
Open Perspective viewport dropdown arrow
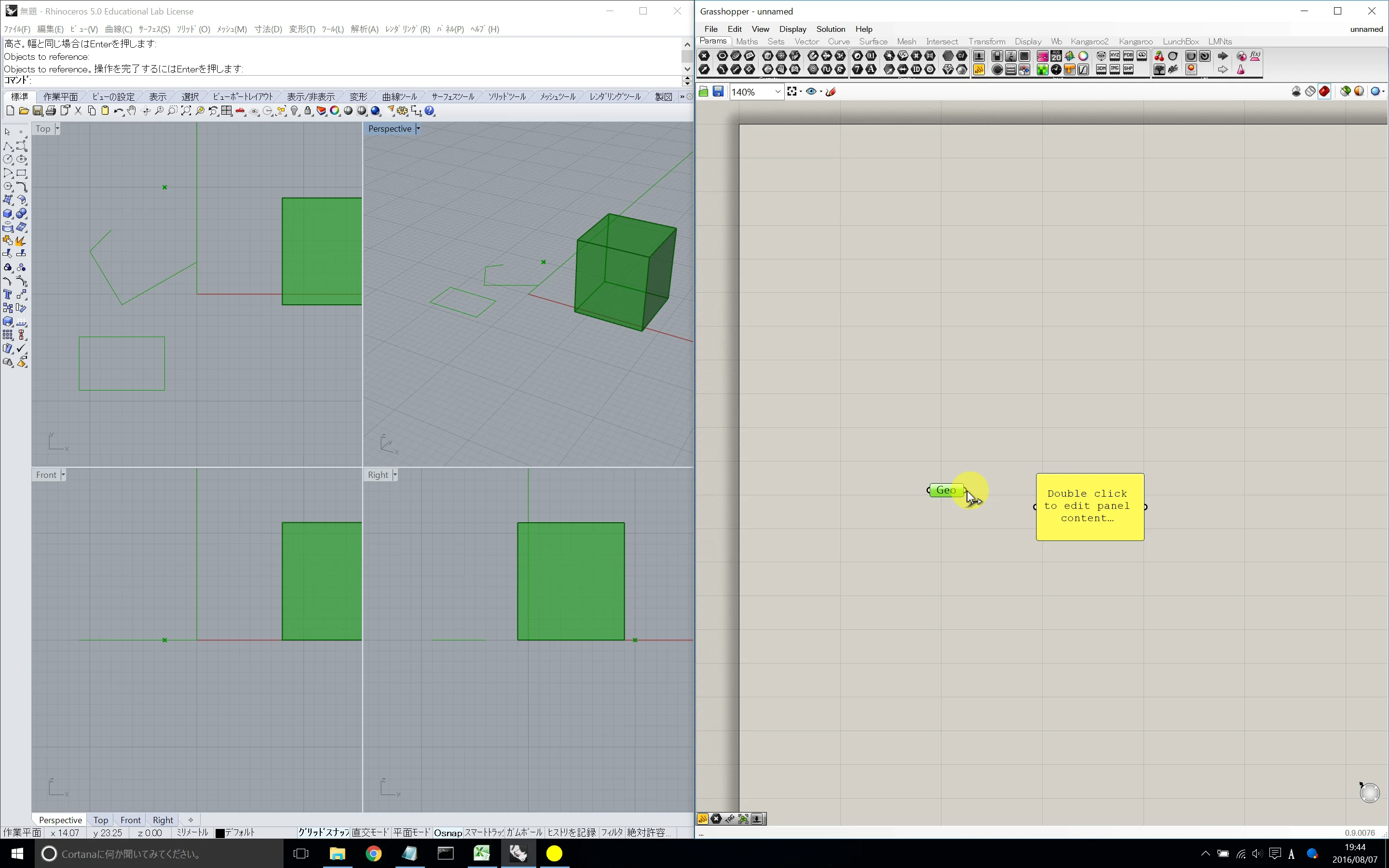pos(418,129)
